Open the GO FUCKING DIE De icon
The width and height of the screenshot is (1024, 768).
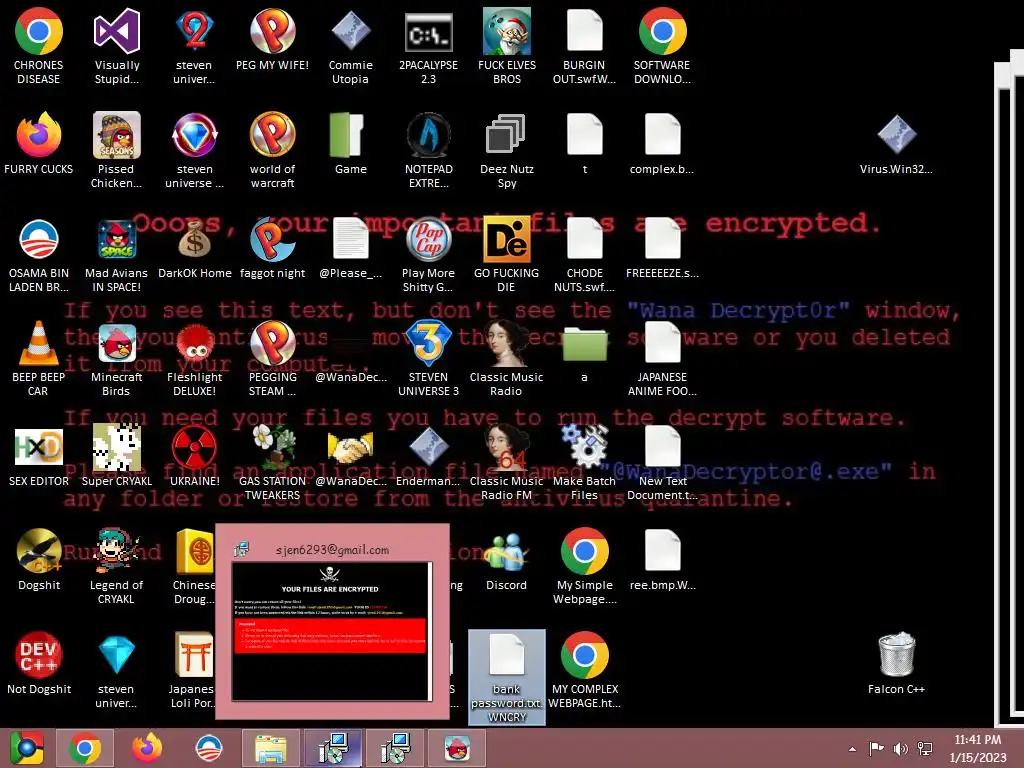pyautogui.click(x=506, y=239)
